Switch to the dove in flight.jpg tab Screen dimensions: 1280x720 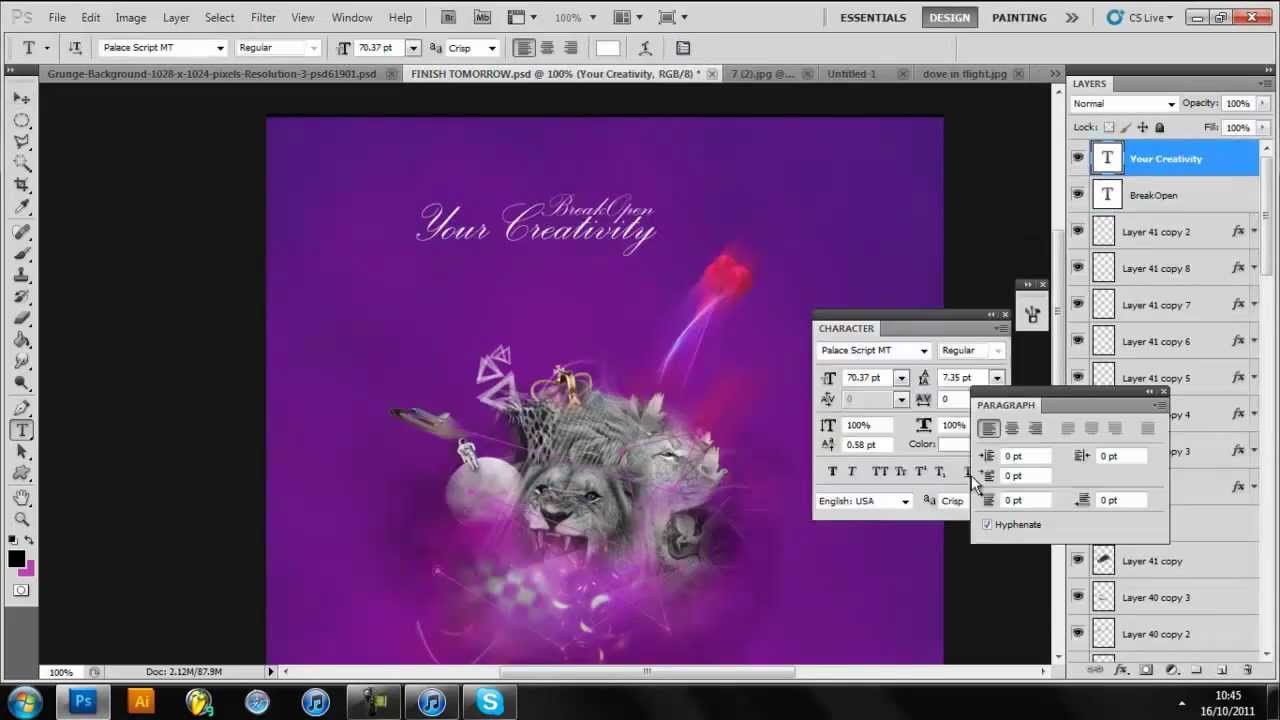[964, 73]
